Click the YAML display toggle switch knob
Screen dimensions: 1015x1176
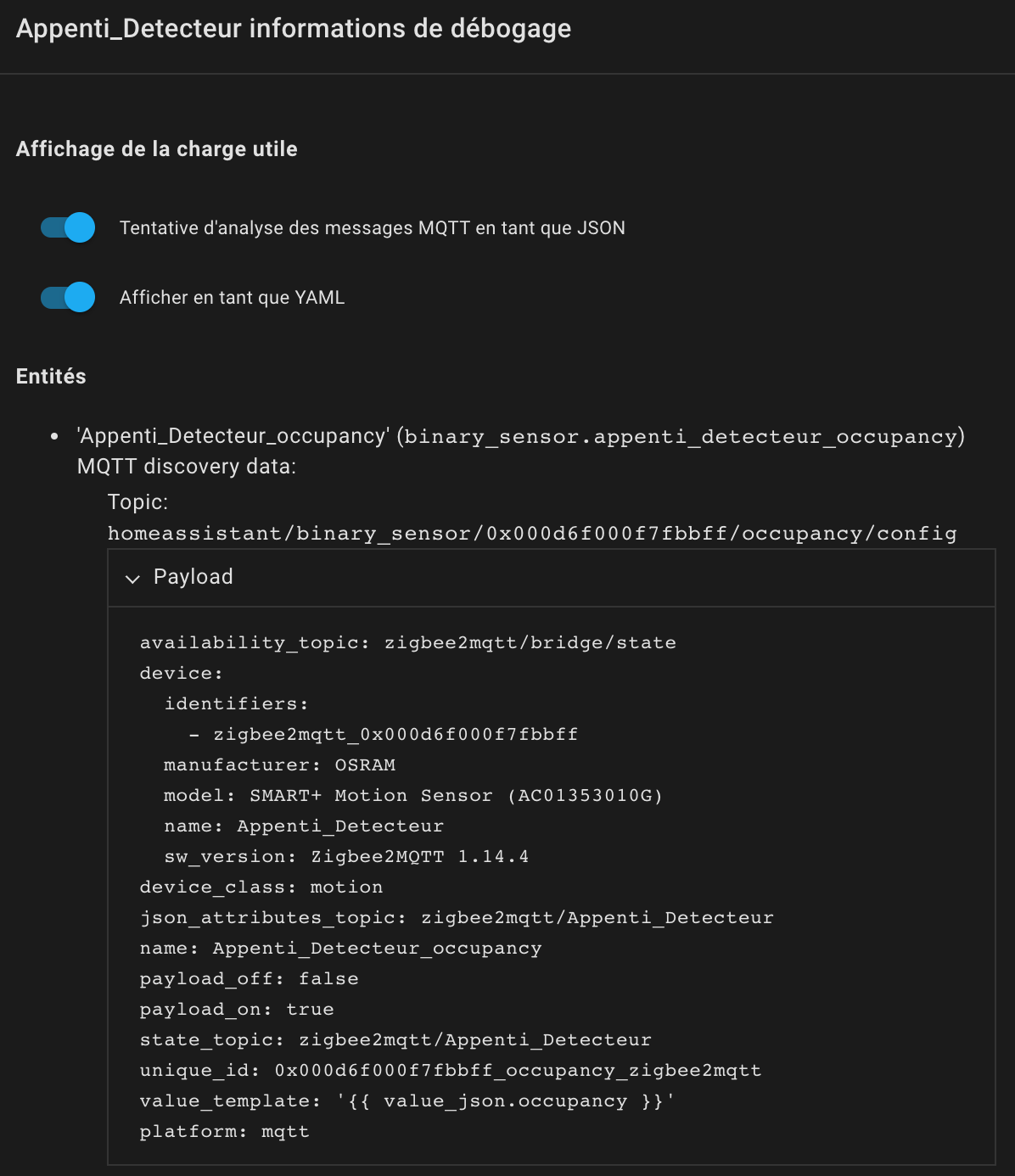click(x=79, y=298)
